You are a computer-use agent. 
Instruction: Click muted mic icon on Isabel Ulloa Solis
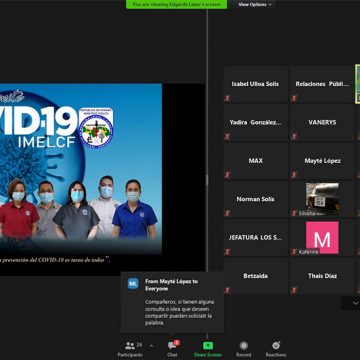[x=227, y=98]
